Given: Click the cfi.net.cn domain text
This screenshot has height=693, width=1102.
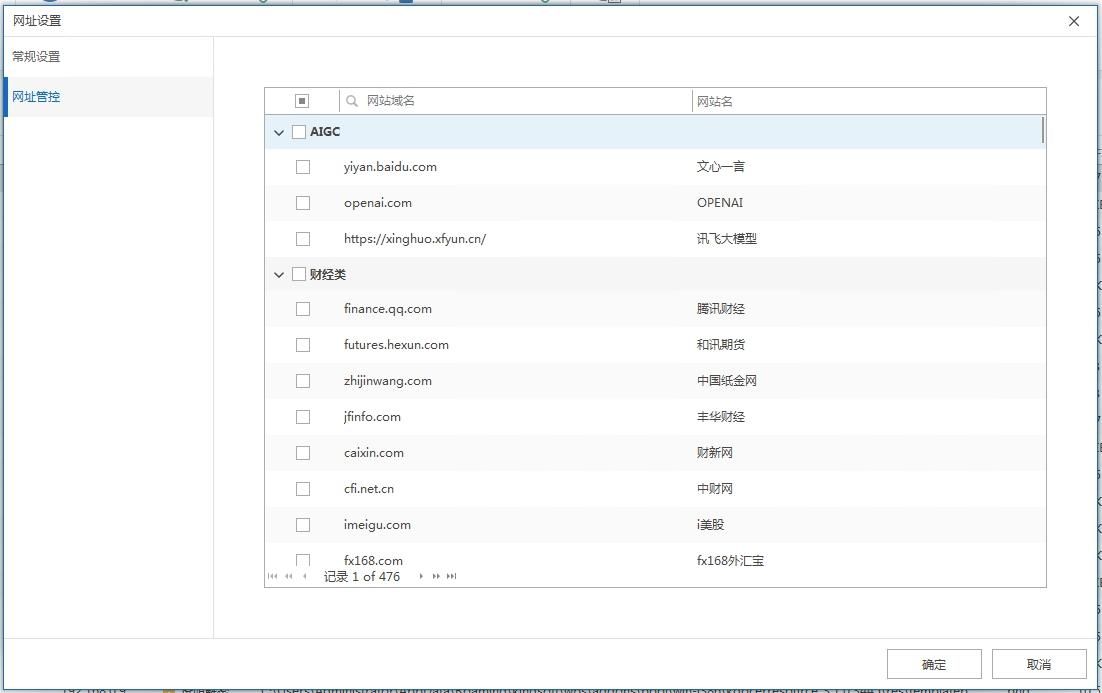Looking at the screenshot, I should [368, 489].
